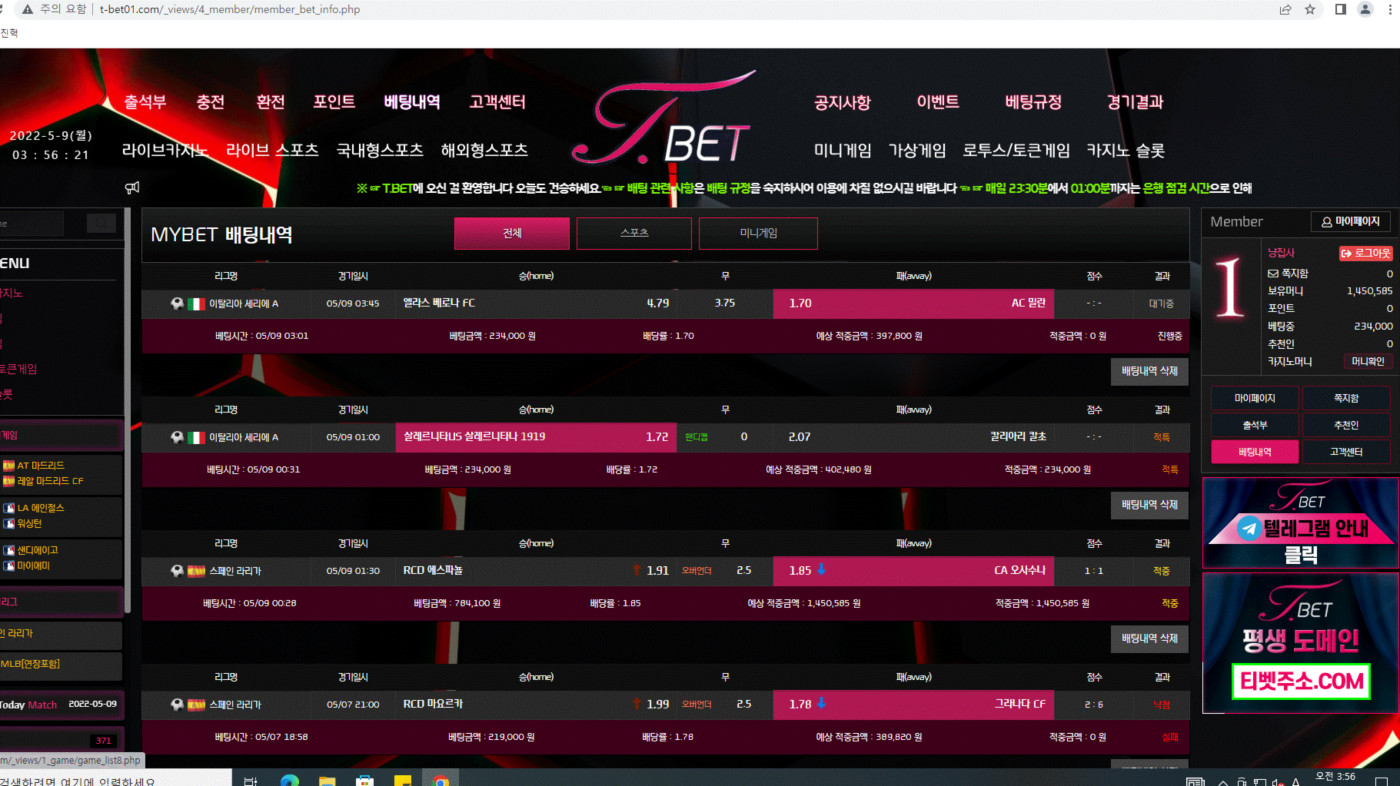1400x786 pixels.
Task: Click the 1.70 AC 밀란 odds cell
Action: point(913,303)
